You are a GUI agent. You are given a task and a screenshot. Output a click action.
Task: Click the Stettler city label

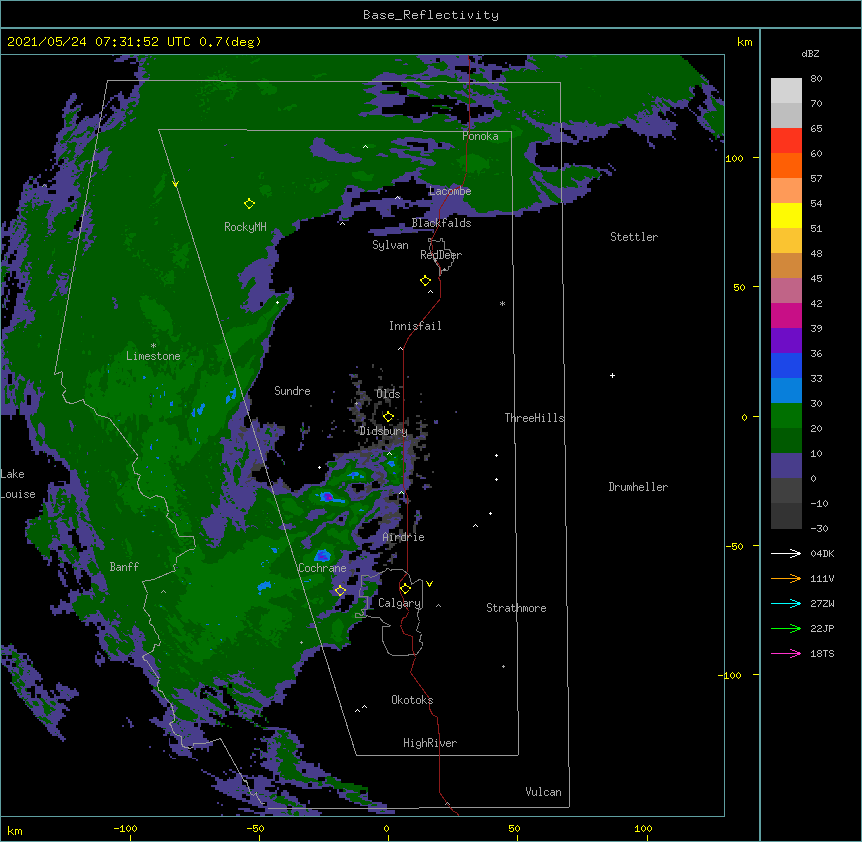634,237
